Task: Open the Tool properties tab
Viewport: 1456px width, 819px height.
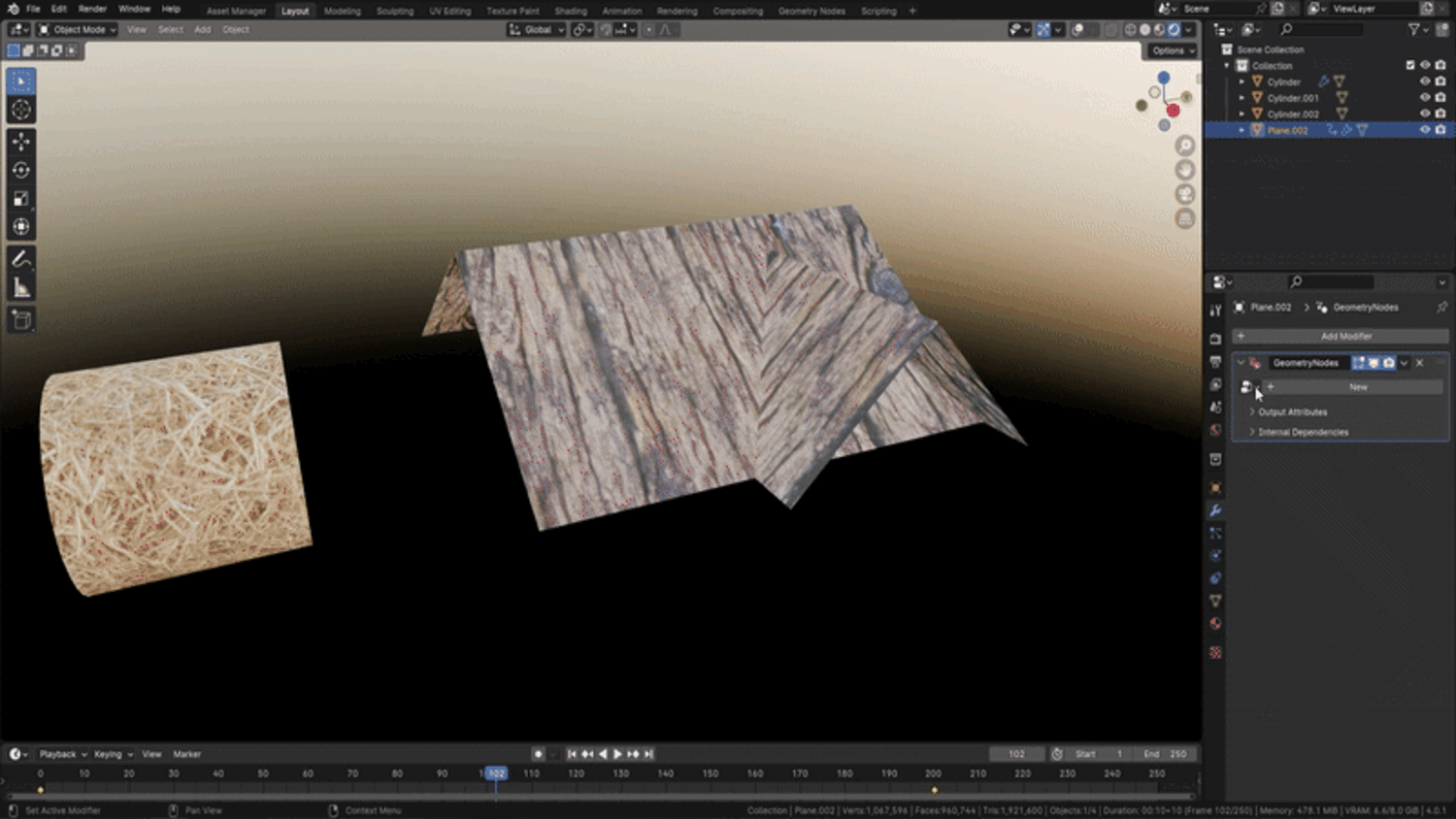Action: (1215, 311)
